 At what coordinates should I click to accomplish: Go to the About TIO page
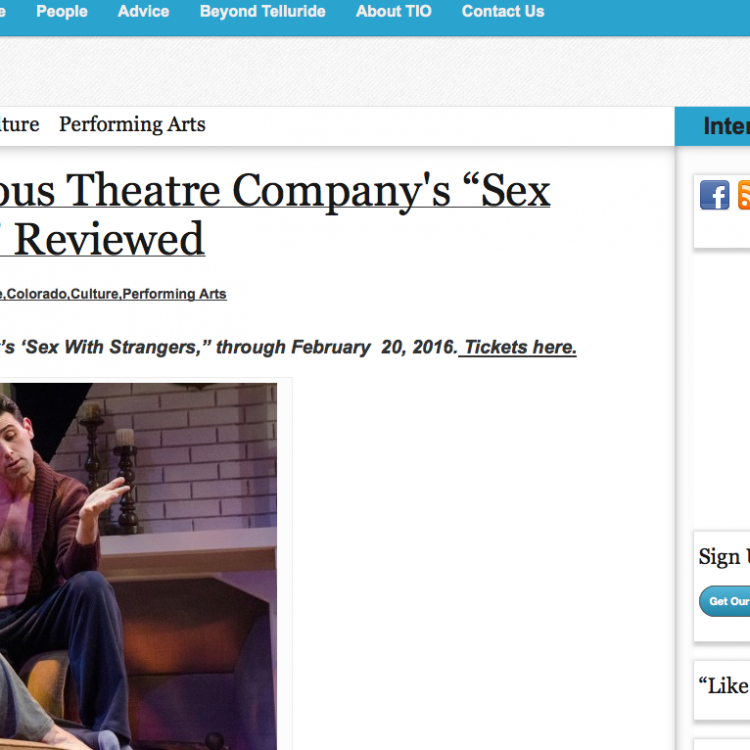pos(394,11)
